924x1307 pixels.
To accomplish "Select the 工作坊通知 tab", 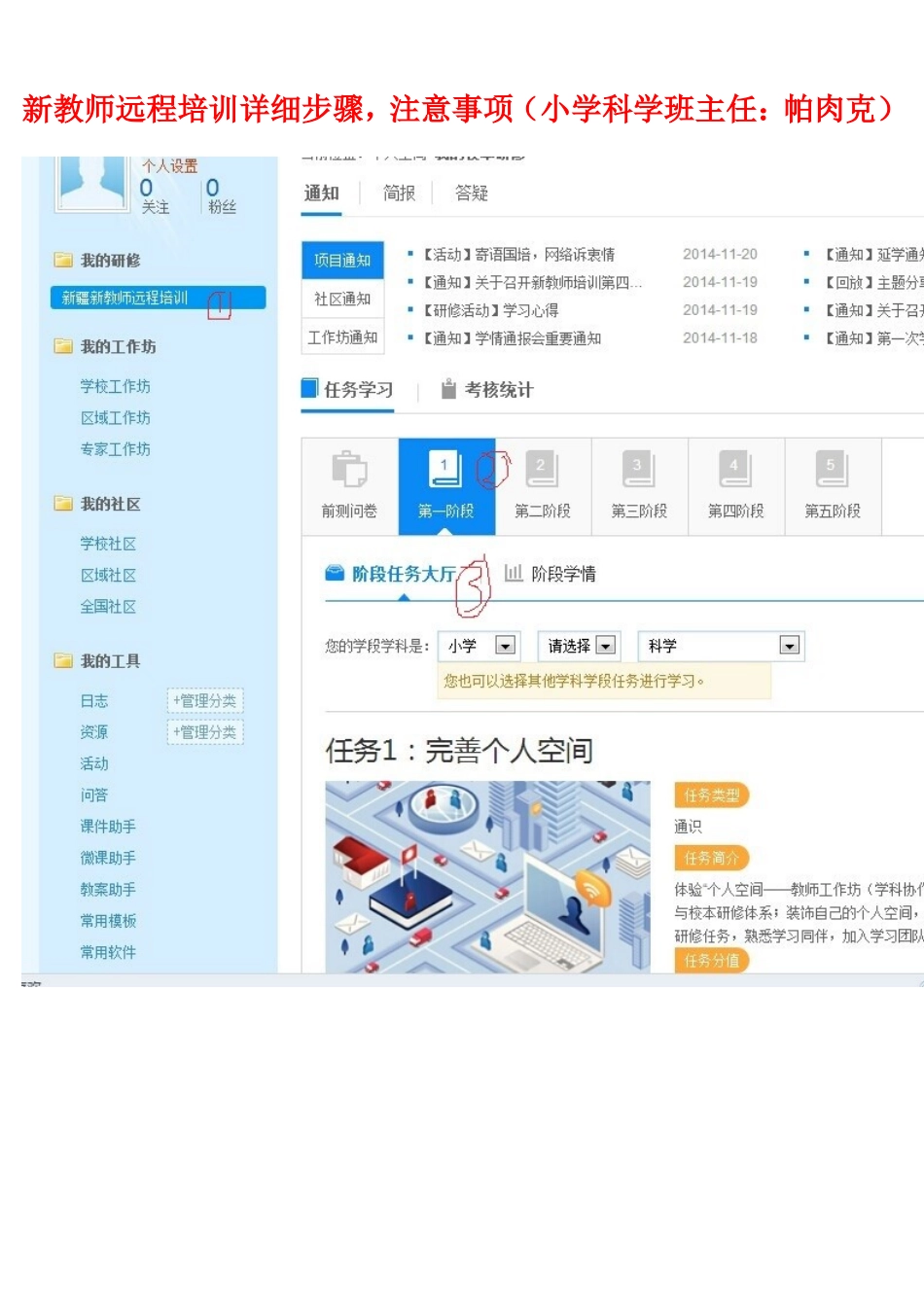I will click(342, 336).
